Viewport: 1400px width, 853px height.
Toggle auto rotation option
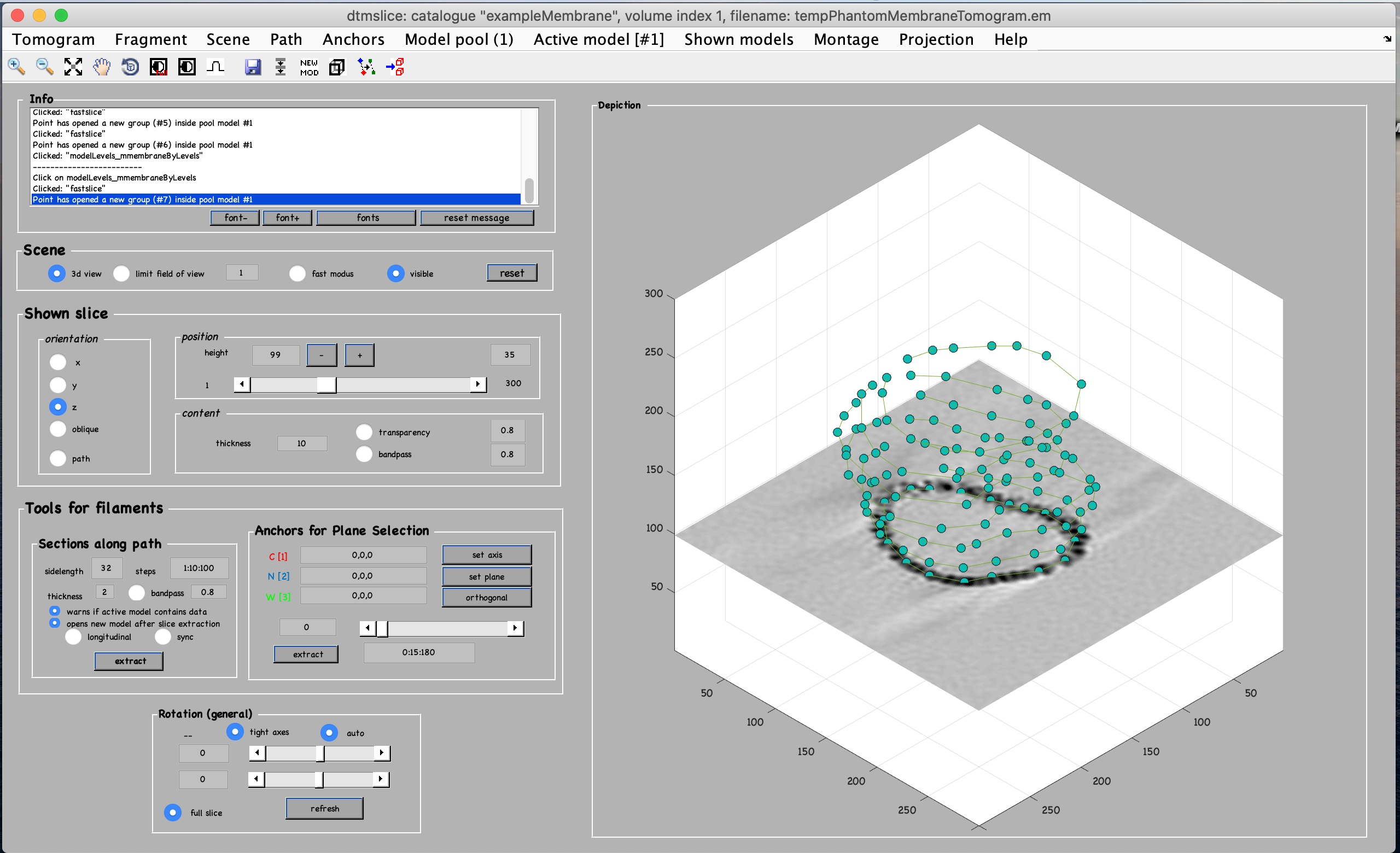329,733
